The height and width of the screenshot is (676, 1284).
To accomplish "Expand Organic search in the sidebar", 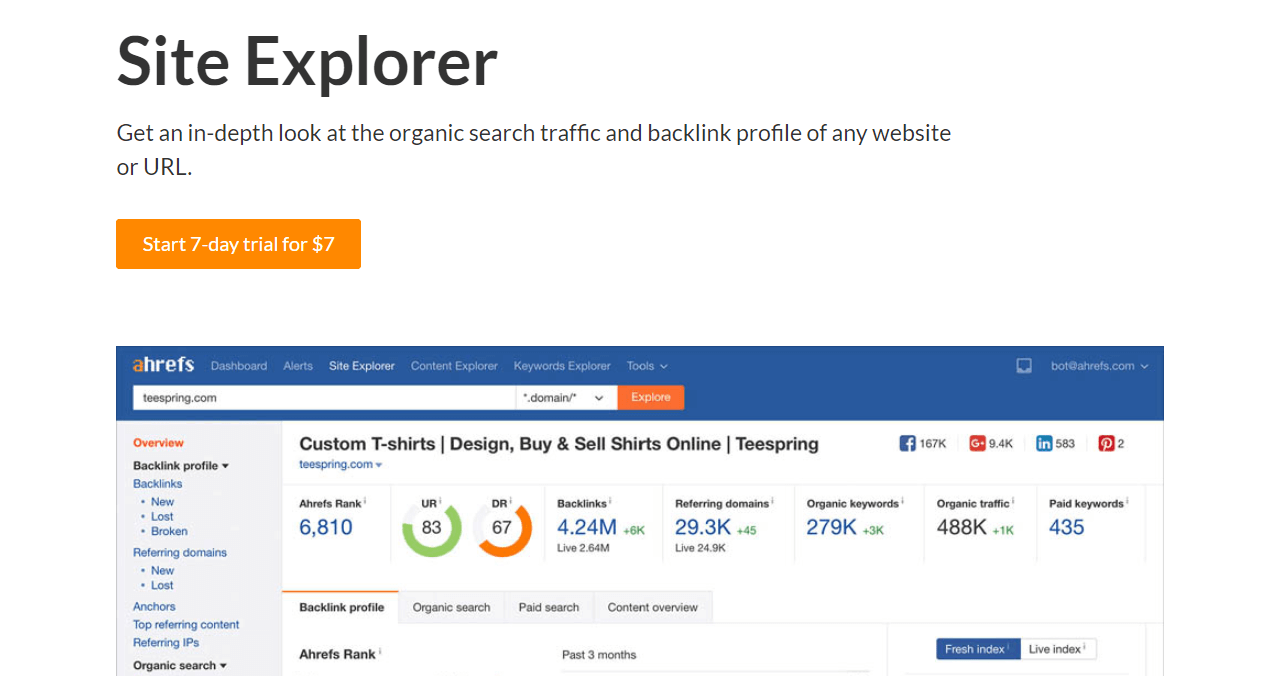I will point(178,665).
